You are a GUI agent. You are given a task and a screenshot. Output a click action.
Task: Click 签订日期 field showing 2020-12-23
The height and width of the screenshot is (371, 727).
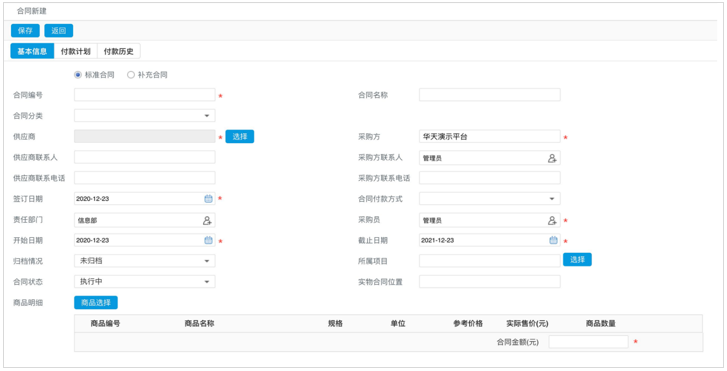pos(145,198)
